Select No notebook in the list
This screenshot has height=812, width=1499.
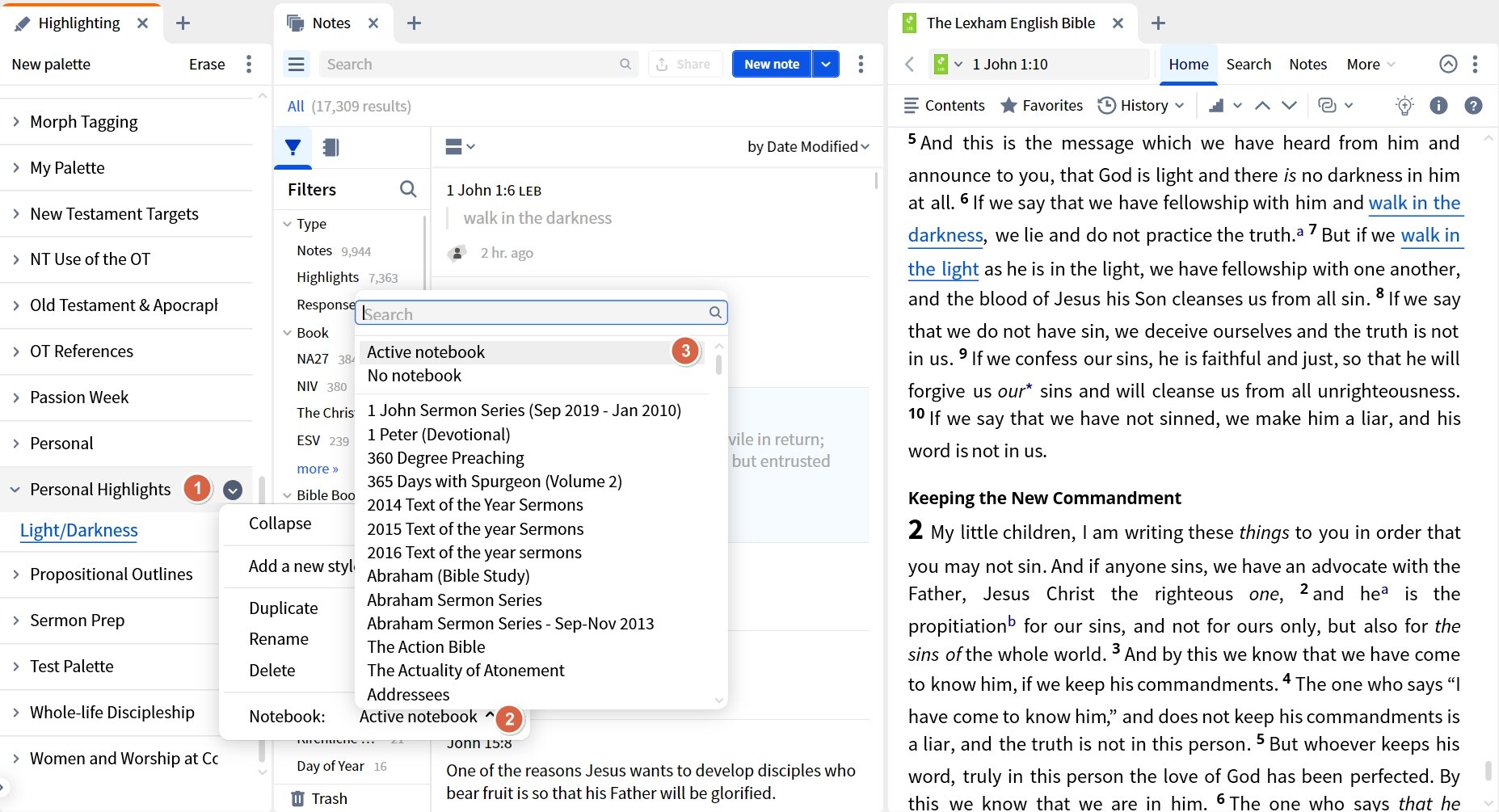(x=414, y=375)
